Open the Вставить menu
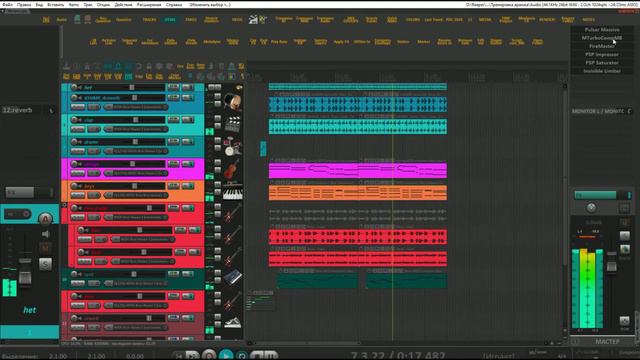The width and height of the screenshot is (640, 360). pos(56,4)
